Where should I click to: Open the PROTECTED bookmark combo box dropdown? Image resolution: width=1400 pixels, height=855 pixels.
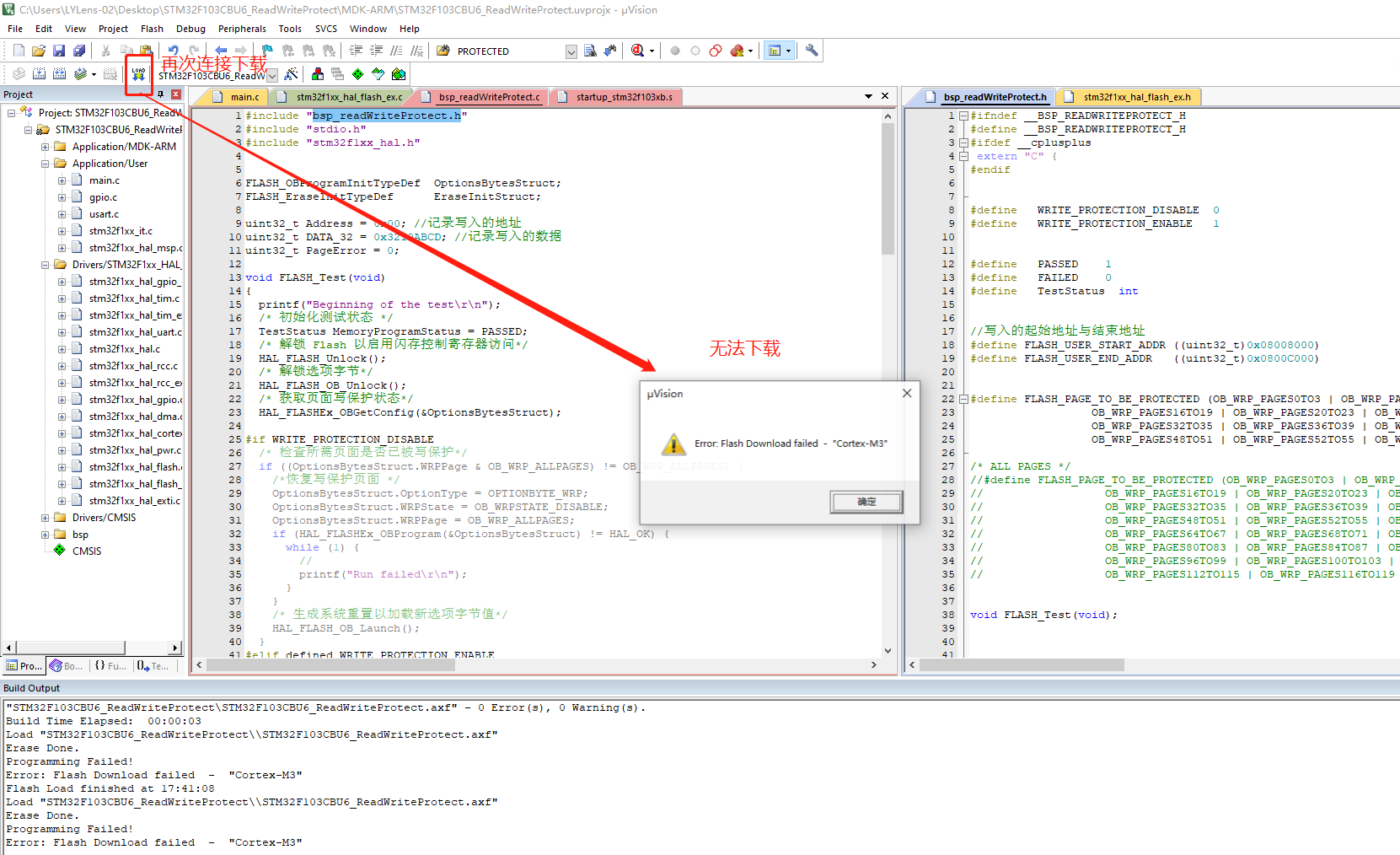tap(571, 51)
